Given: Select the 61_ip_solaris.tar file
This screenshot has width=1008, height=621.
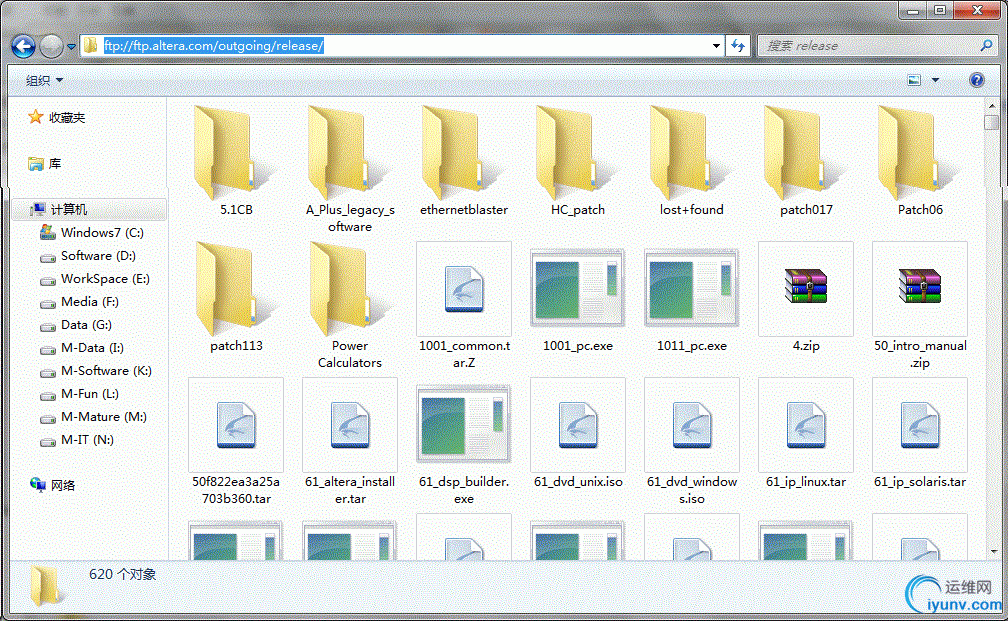Looking at the screenshot, I should [x=920, y=433].
